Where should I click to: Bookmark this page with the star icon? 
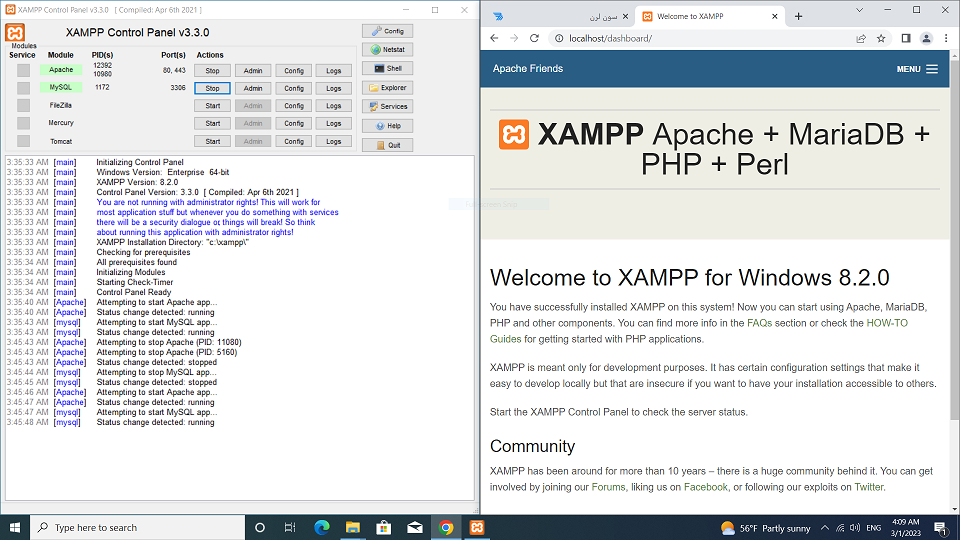(x=881, y=38)
